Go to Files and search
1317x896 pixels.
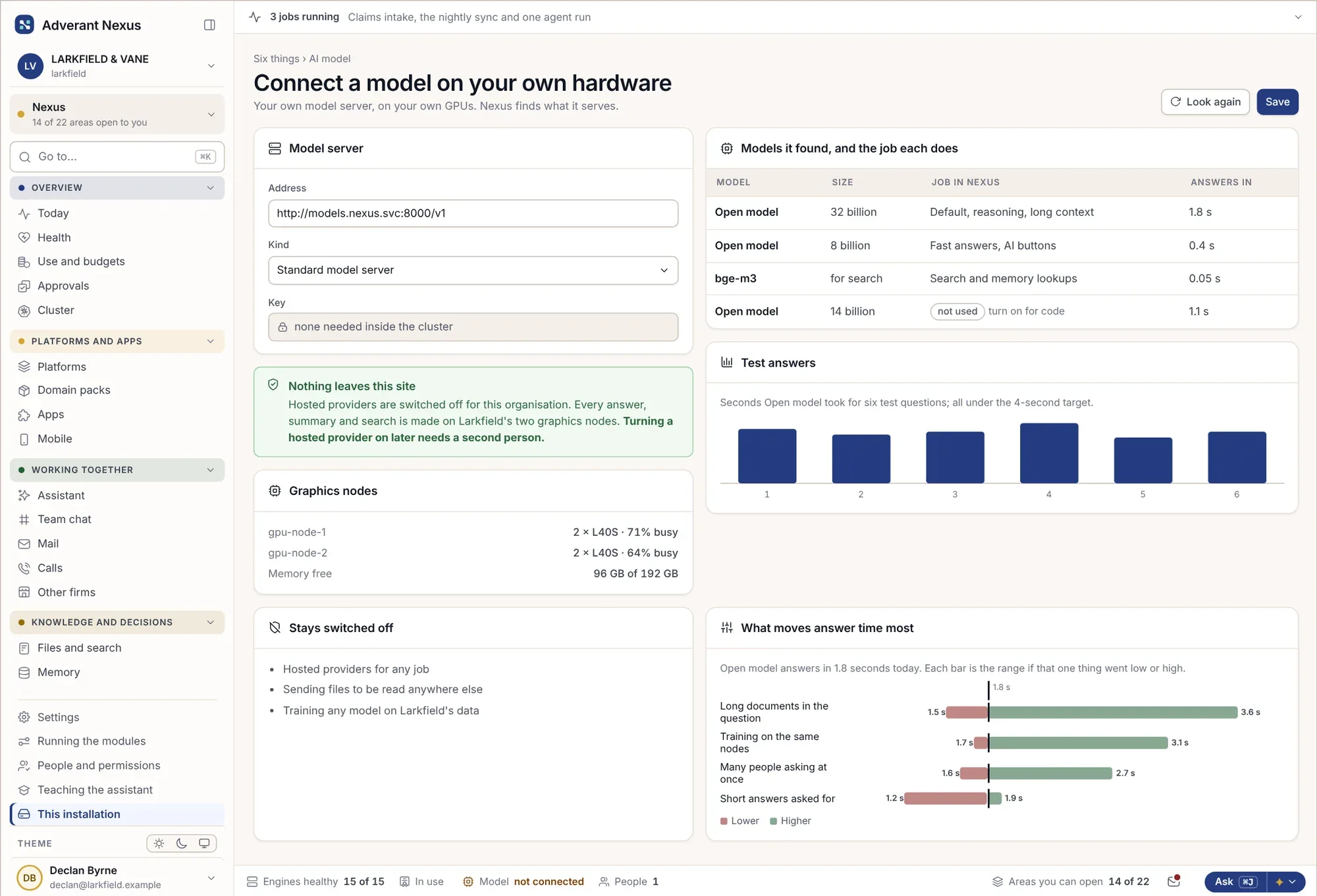(117, 648)
